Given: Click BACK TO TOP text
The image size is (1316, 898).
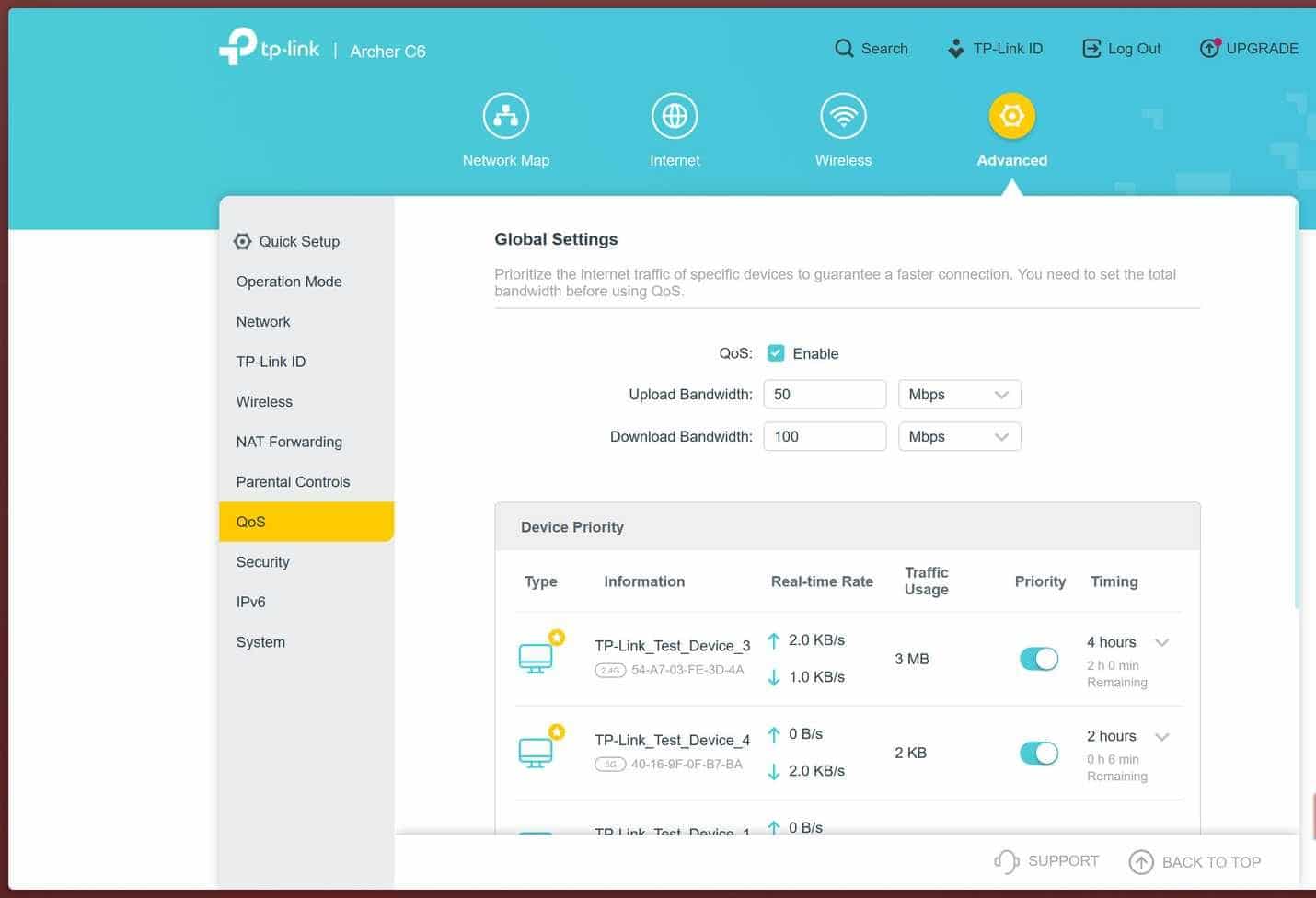Looking at the screenshot, I should [1211, 862].
